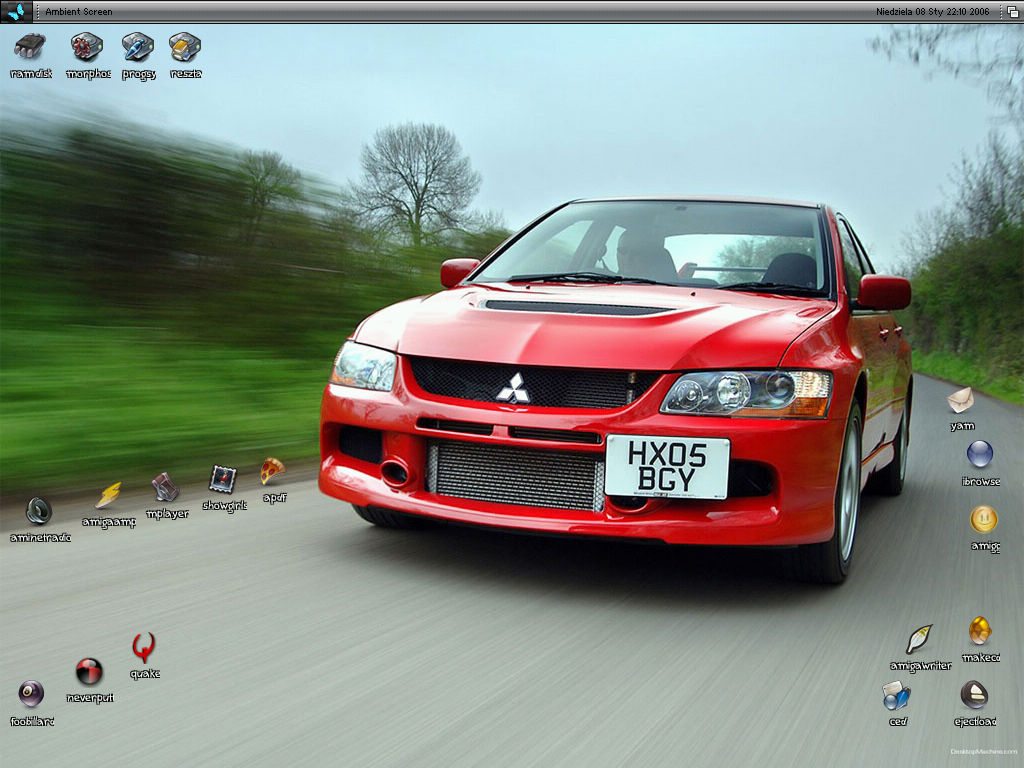Open yam mail envelope icon
This screenshot has height=768, width=1024.
coord(961,400)
